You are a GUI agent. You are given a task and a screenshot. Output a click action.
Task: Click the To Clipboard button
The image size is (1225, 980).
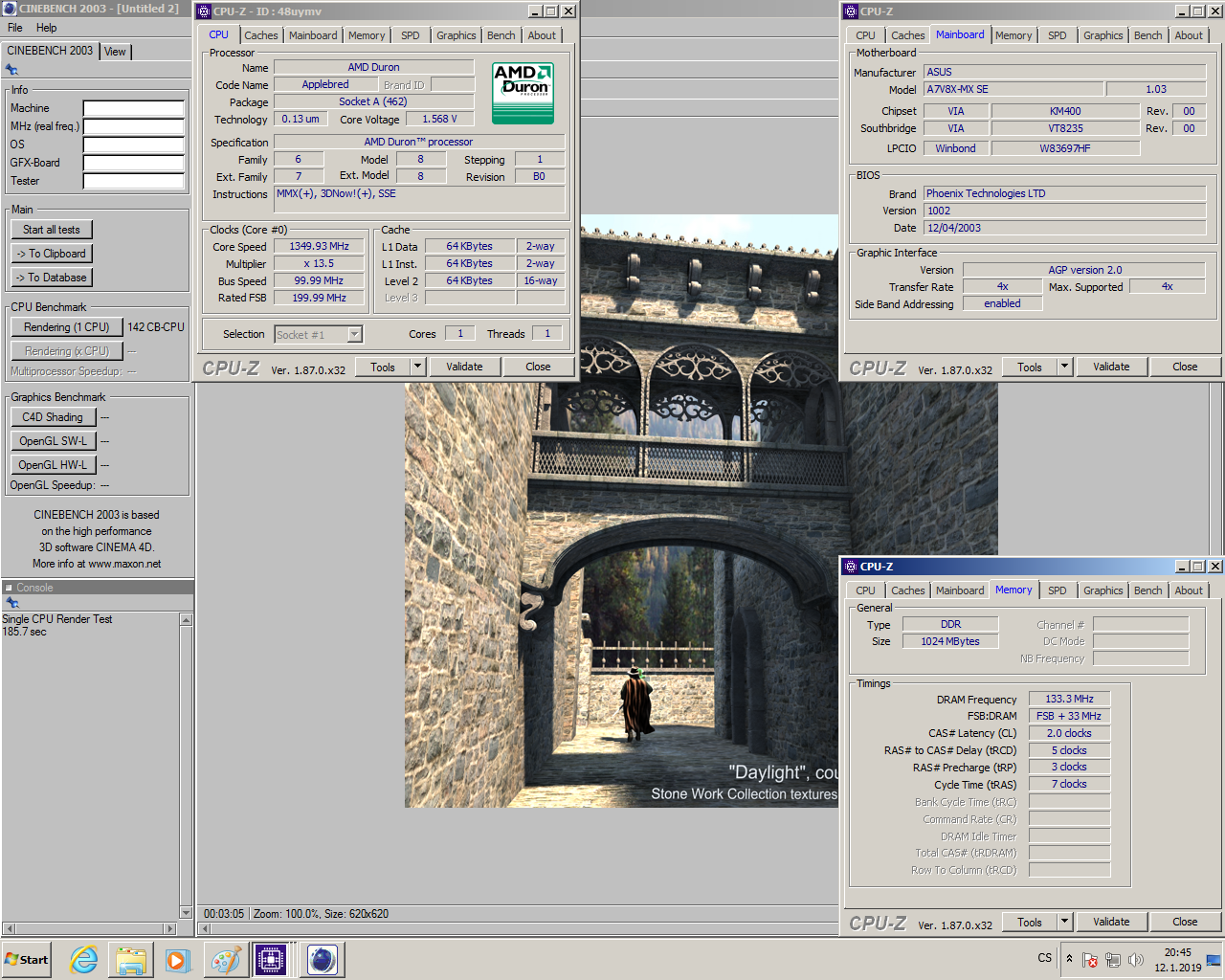pos(52,254)
